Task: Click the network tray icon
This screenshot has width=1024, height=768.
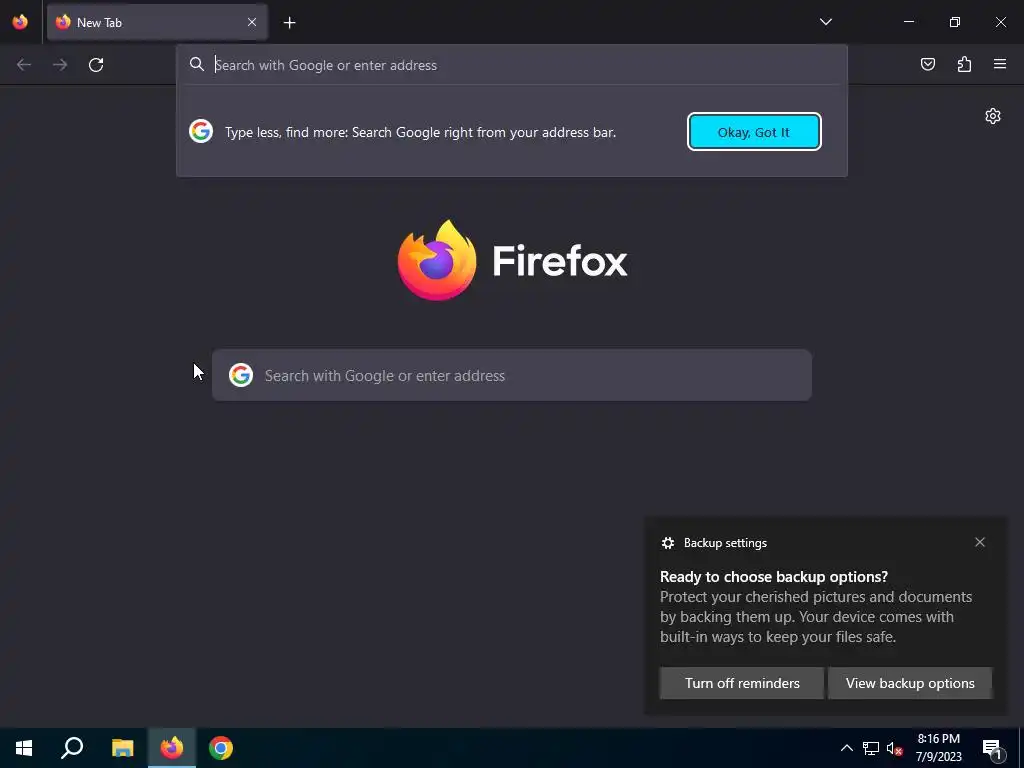Action: pos(871,748)
